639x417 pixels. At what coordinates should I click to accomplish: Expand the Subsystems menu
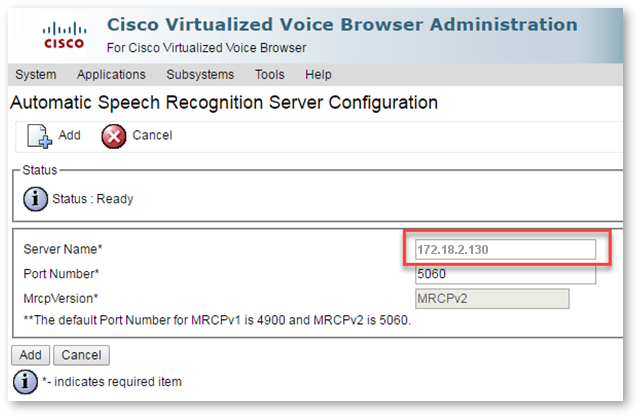coord(200,74)
